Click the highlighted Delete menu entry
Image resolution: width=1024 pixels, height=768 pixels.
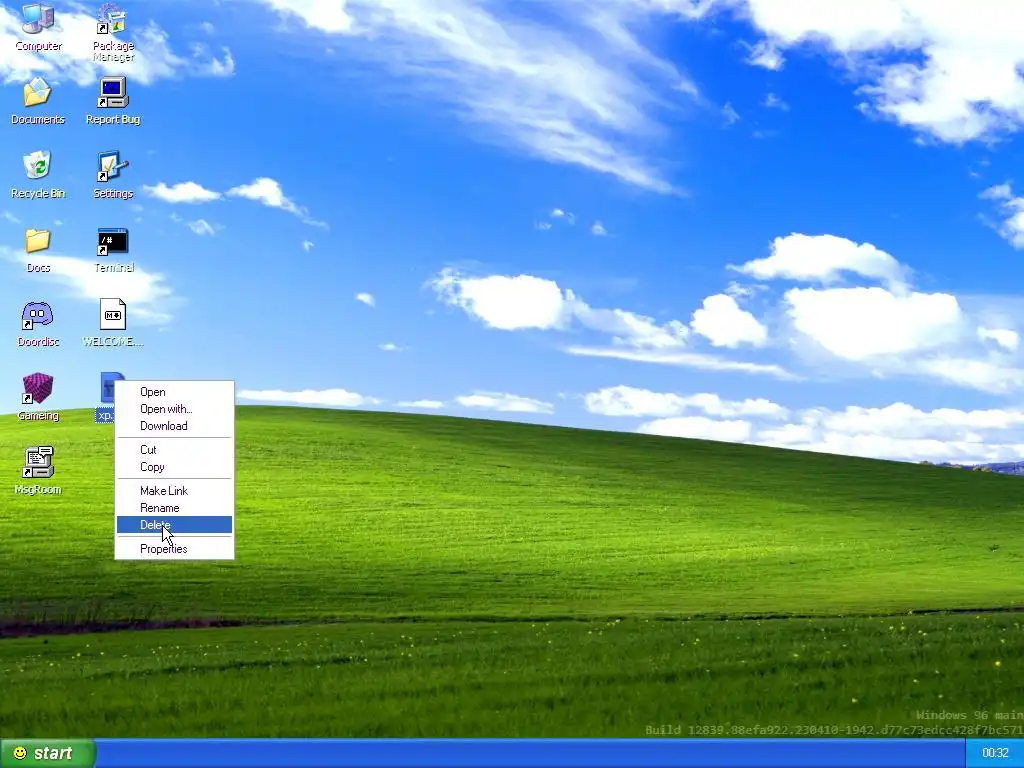(x=174, y=524)
